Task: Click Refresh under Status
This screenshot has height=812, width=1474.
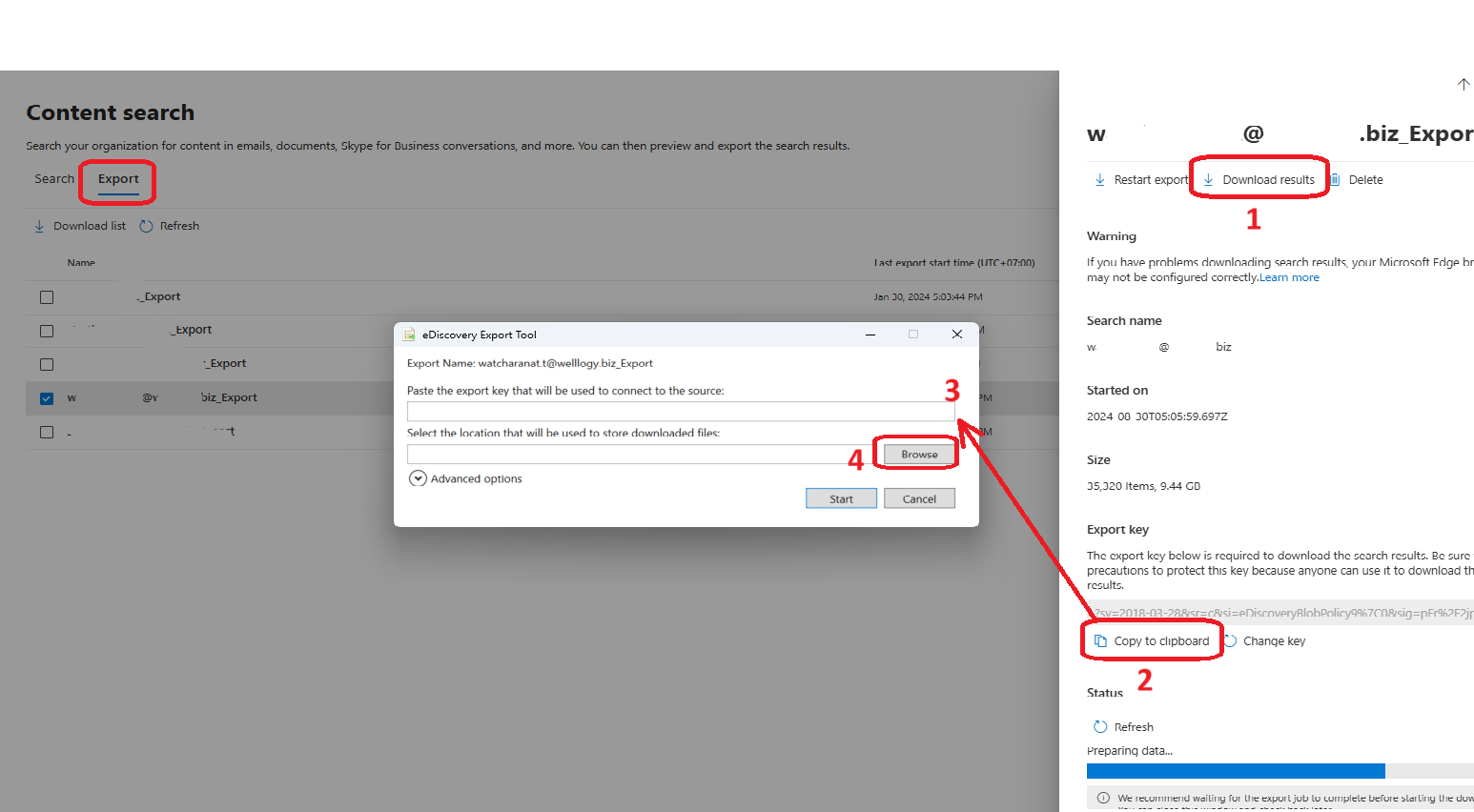Action: click(1123, 727)
